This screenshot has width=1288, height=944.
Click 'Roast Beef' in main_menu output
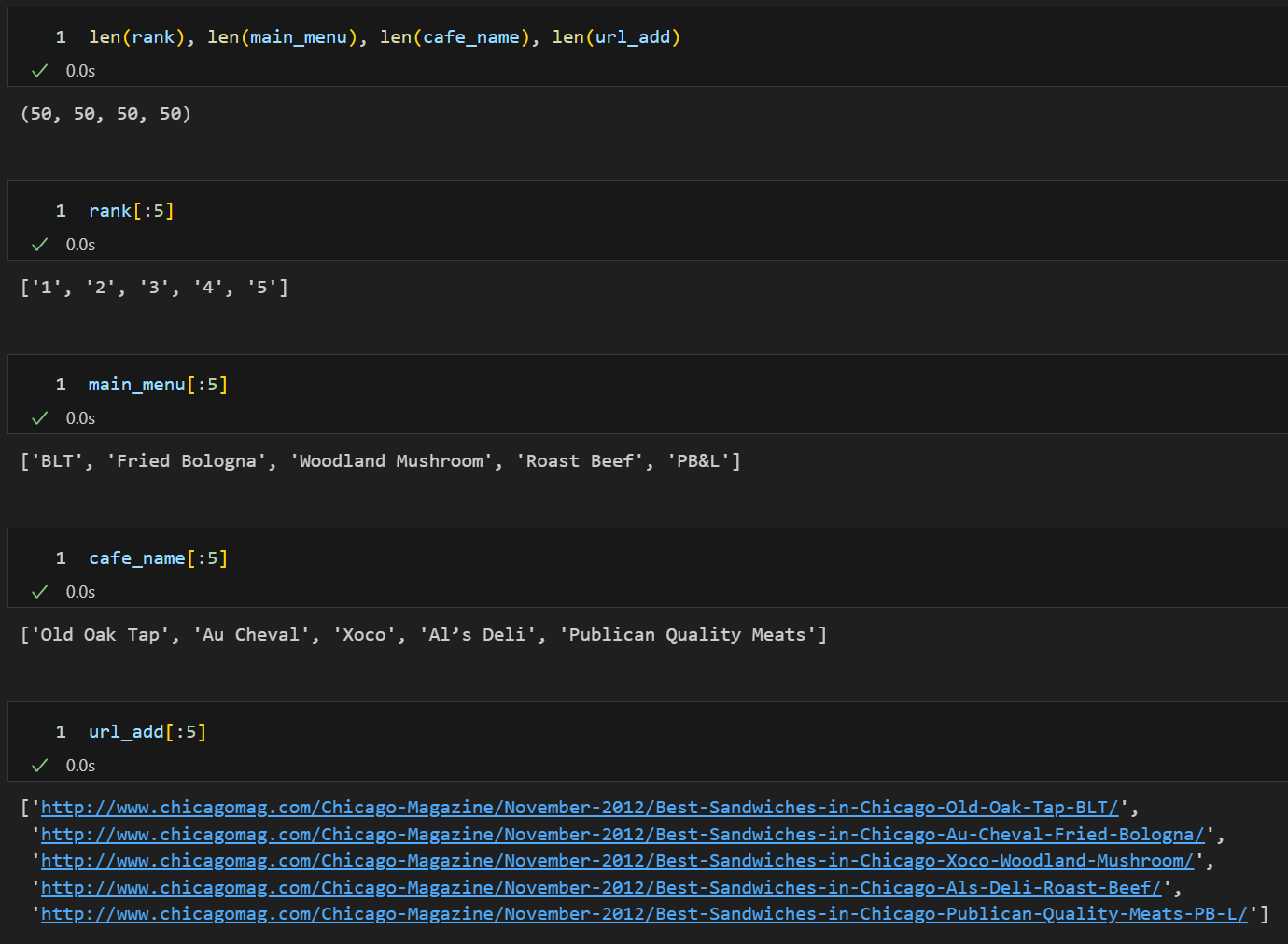tap(580, 461)
